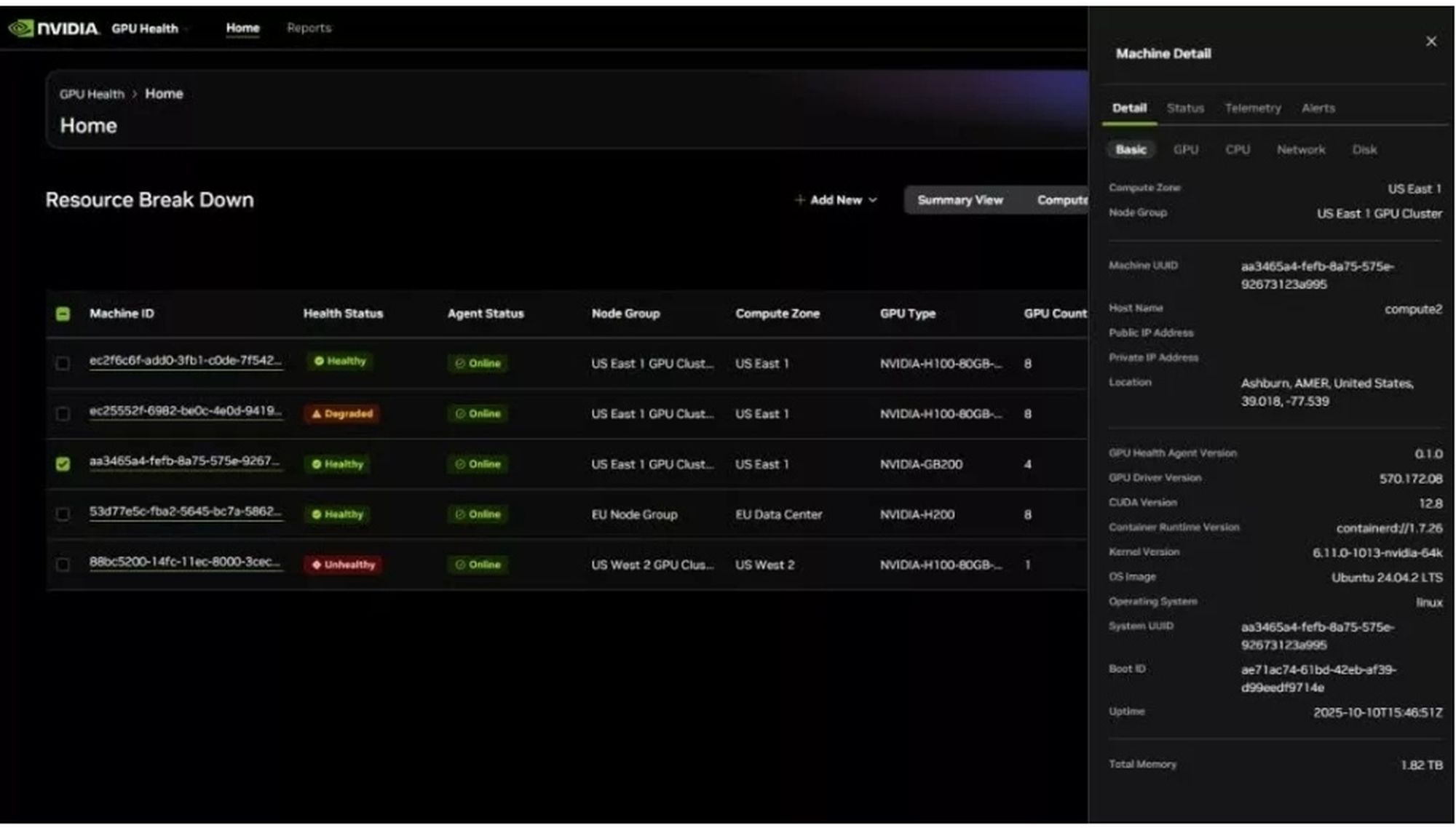Open machine link ec25552f-6982-be0c
The width and height of the screenshot is (1456, 828).
coord(185,411)
